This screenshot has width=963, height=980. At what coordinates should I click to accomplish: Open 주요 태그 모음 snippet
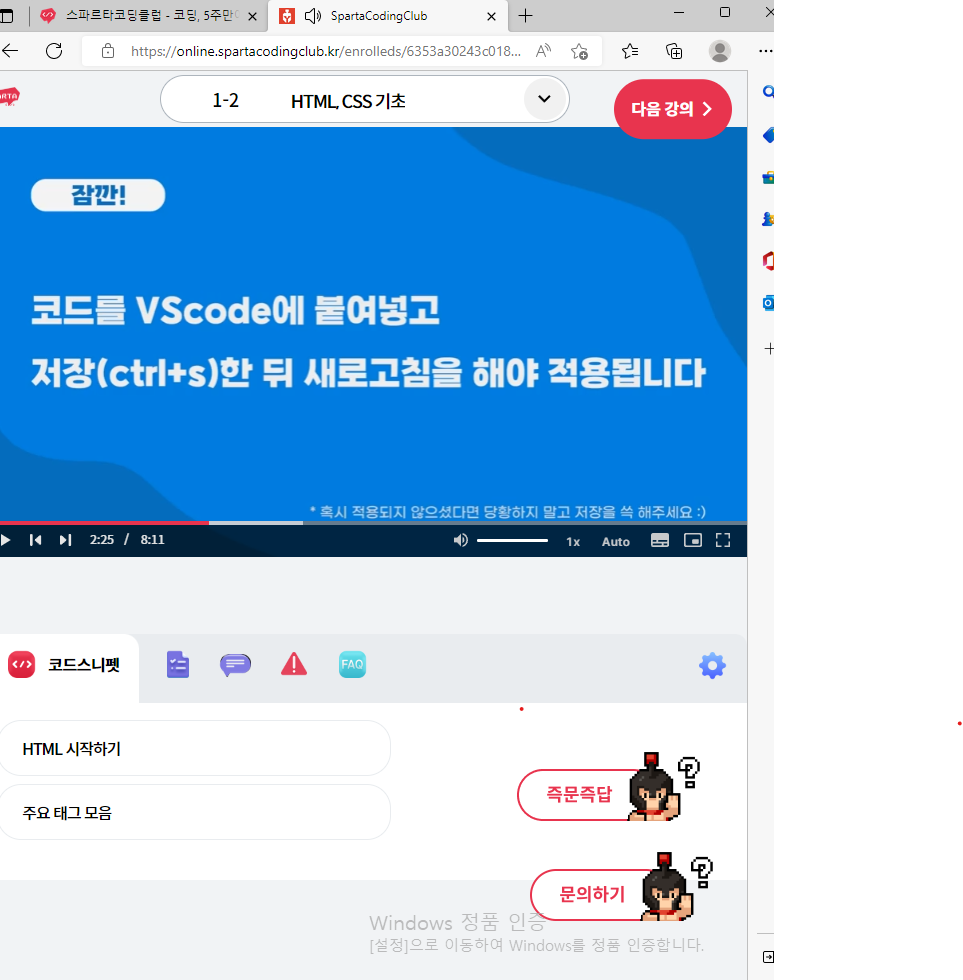[x=195, y=812]
